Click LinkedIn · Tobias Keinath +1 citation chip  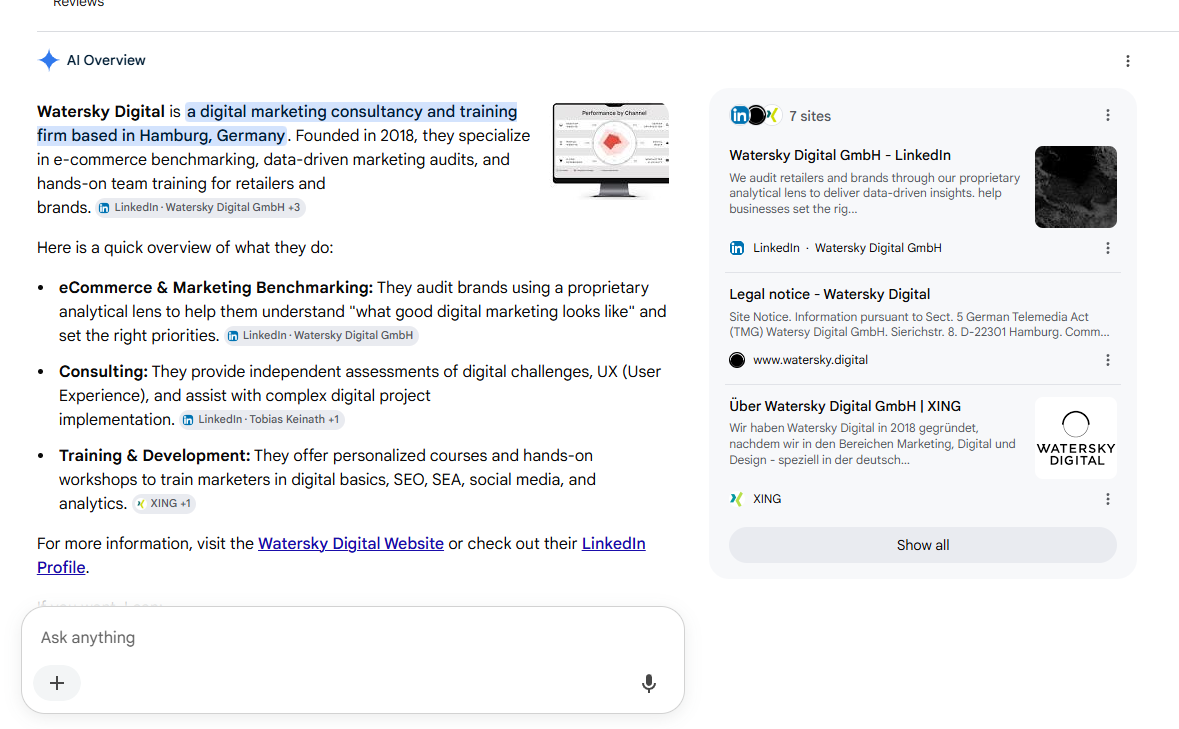pos(262,419)
